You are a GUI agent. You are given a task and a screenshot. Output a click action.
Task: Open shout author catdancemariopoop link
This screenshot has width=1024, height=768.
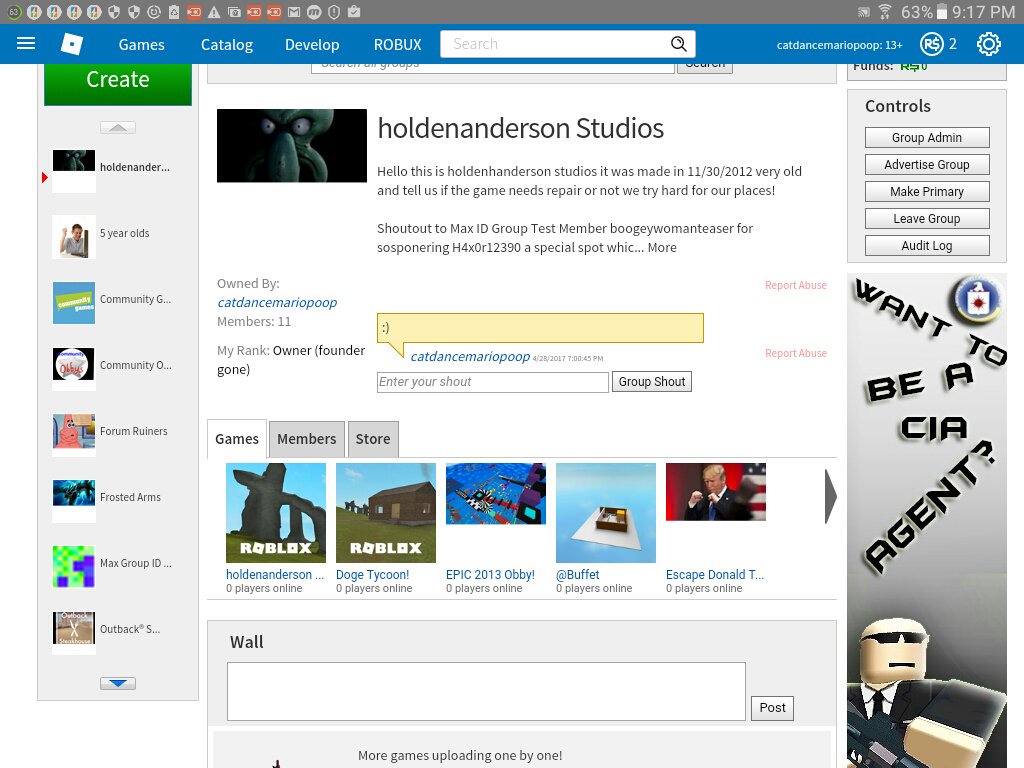(x=470, y=357)
